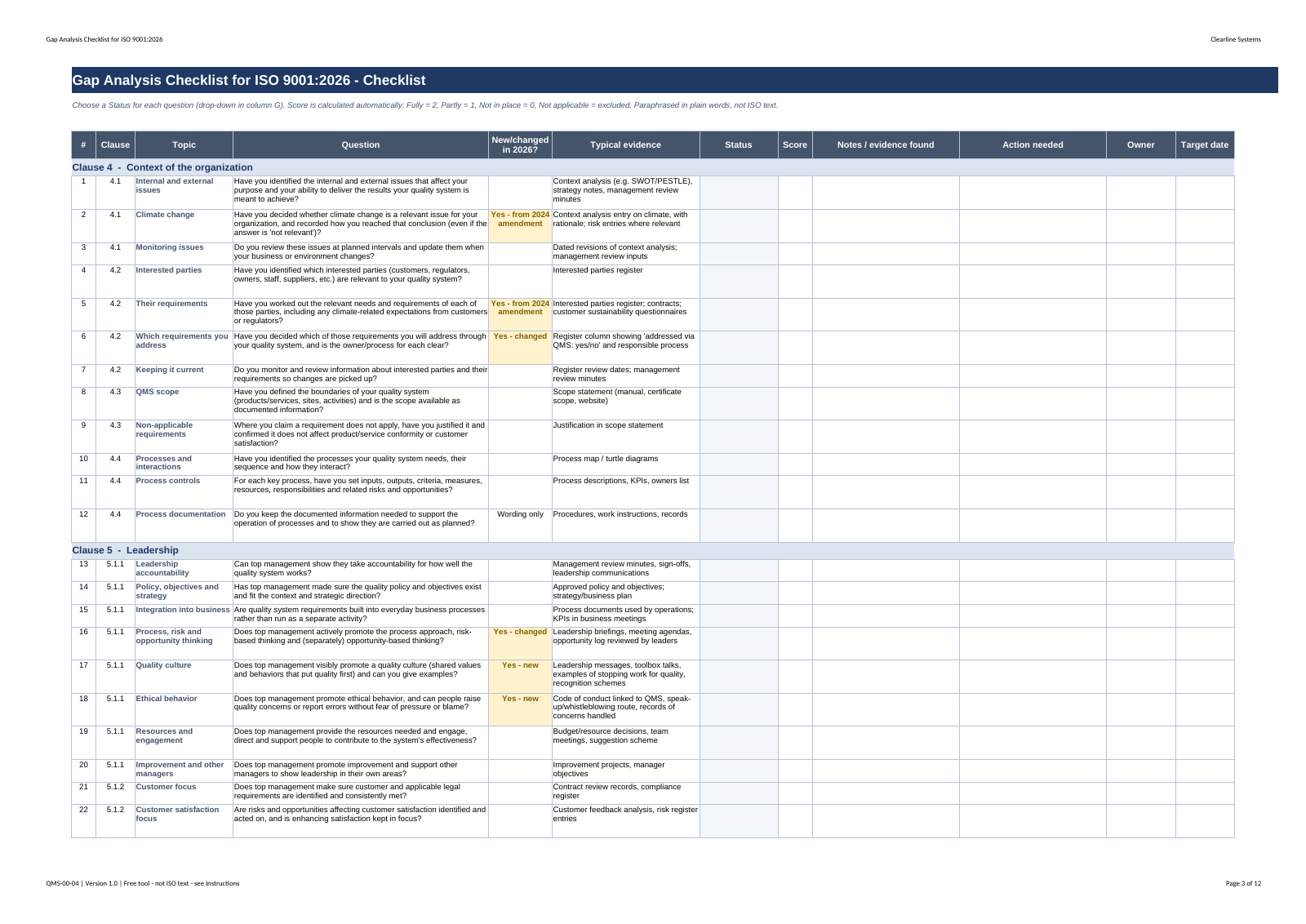This screenshot has height=924, width=1306.
Task: Click the 'Question' column header
Action: [360, 145]
